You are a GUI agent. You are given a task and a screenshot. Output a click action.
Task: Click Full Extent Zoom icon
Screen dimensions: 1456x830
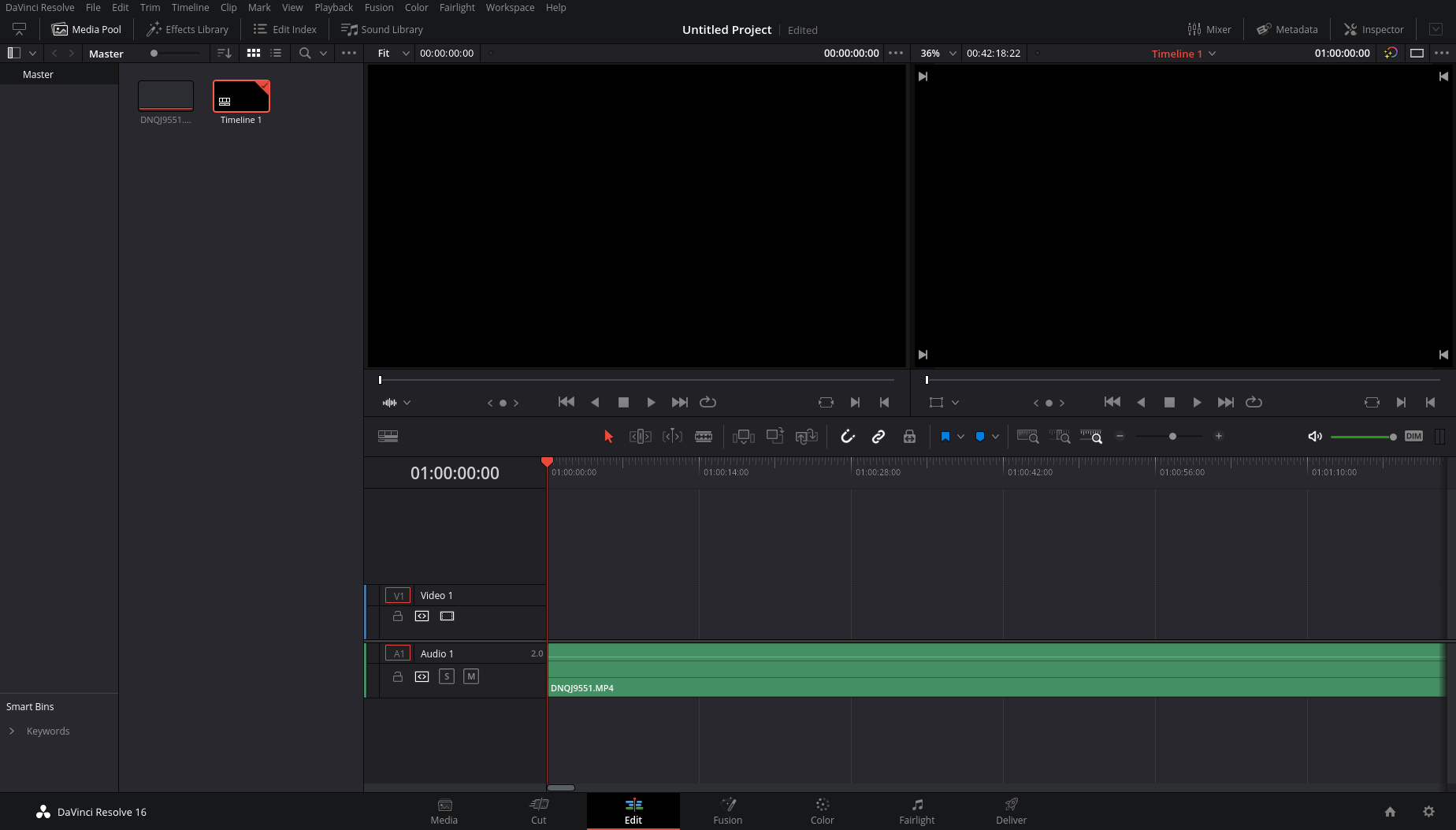pyautogui.click(x=1027, y=436)
